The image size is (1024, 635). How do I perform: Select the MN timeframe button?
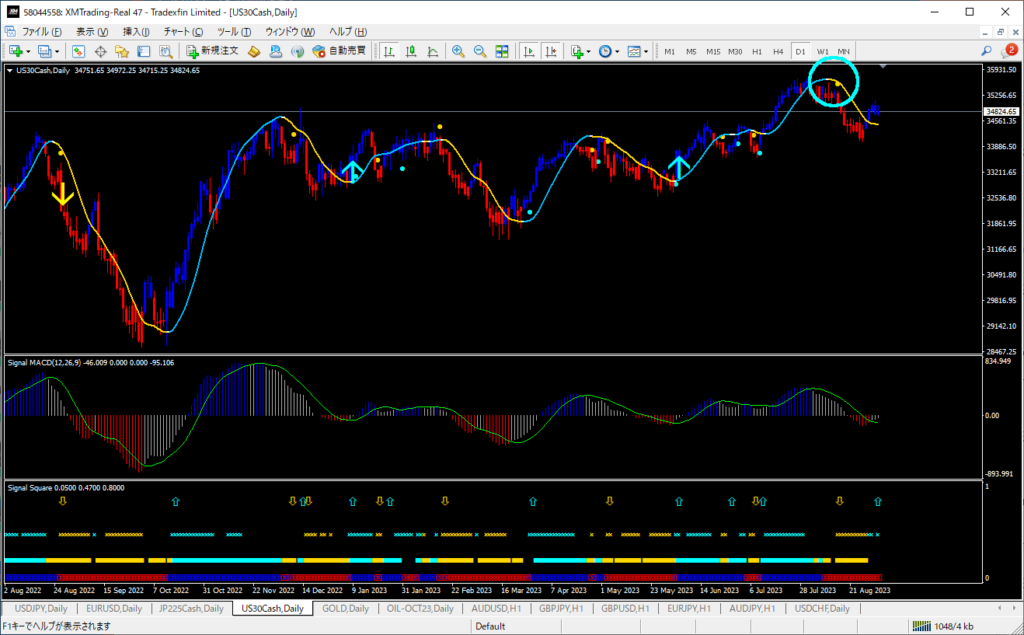click(844, 52)
